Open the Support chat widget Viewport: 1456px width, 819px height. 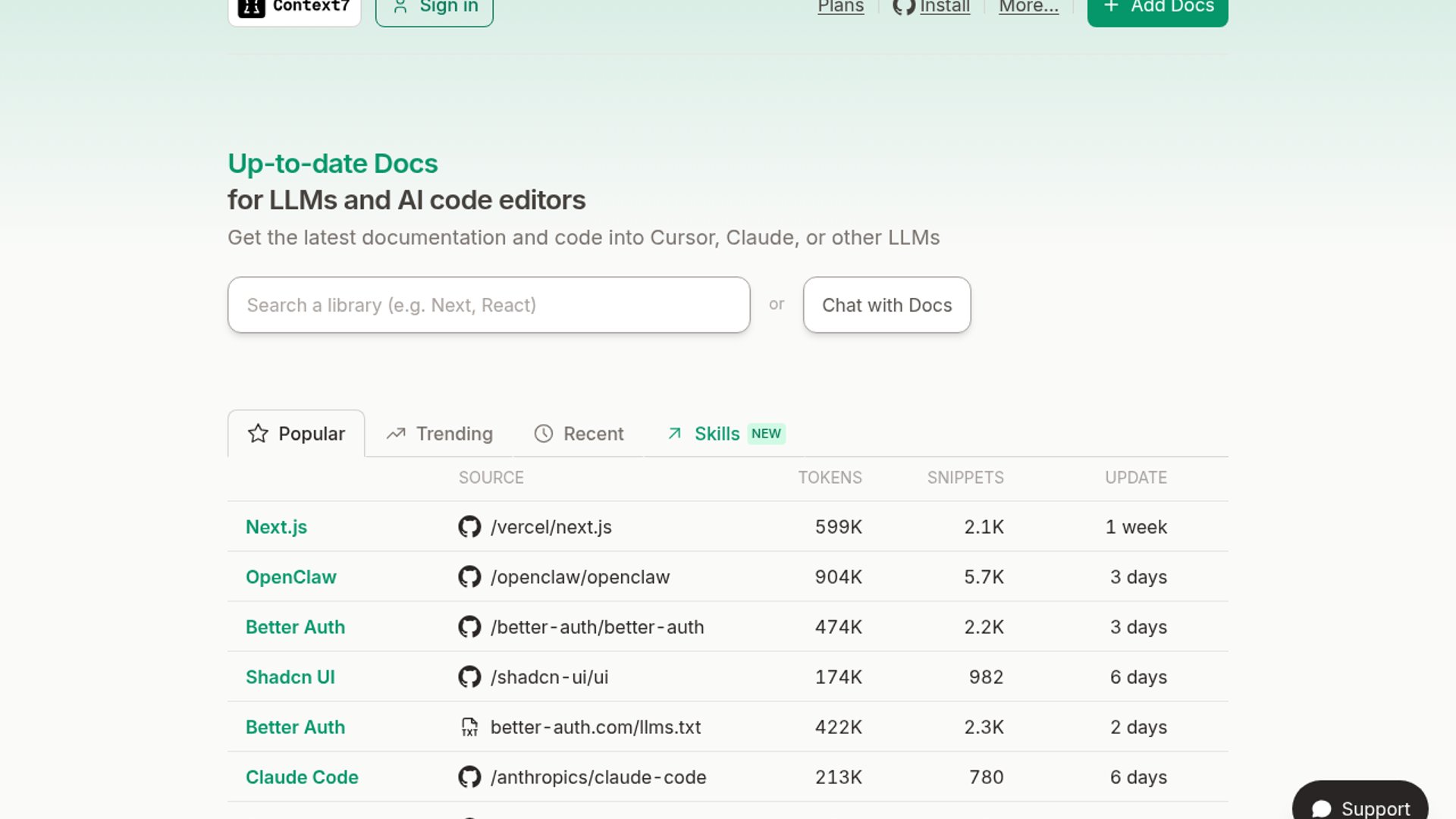(1360, 807)
